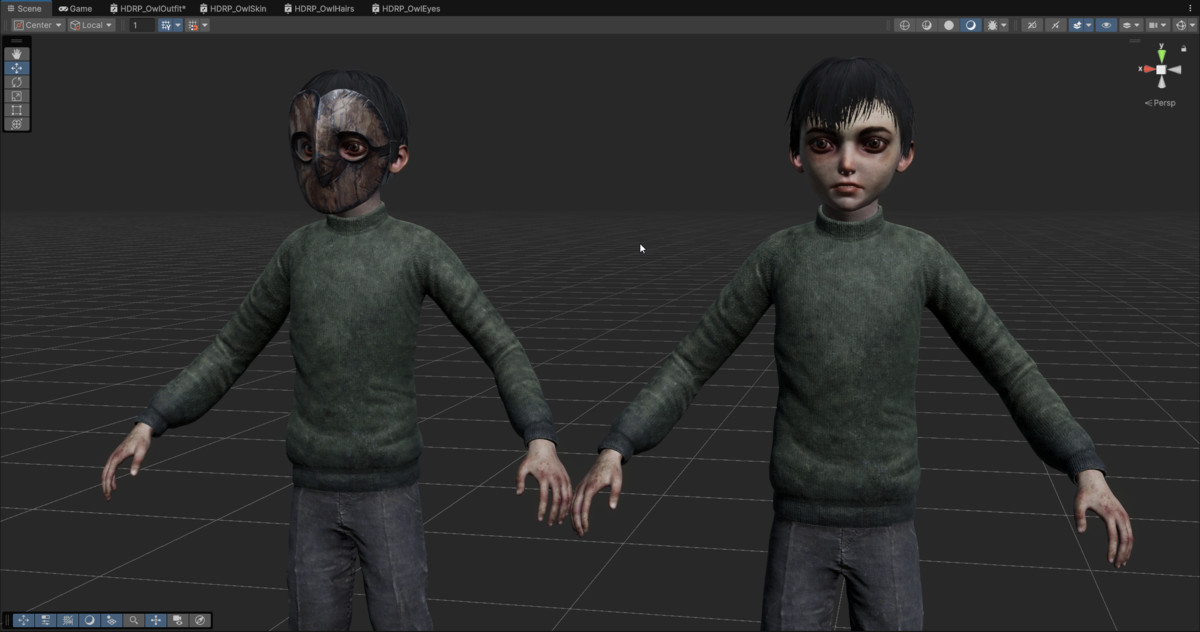Screen dimensions: 1200x632
Task: Click the compass icon in the bottom overlay bar
Action: coord(199,620)
